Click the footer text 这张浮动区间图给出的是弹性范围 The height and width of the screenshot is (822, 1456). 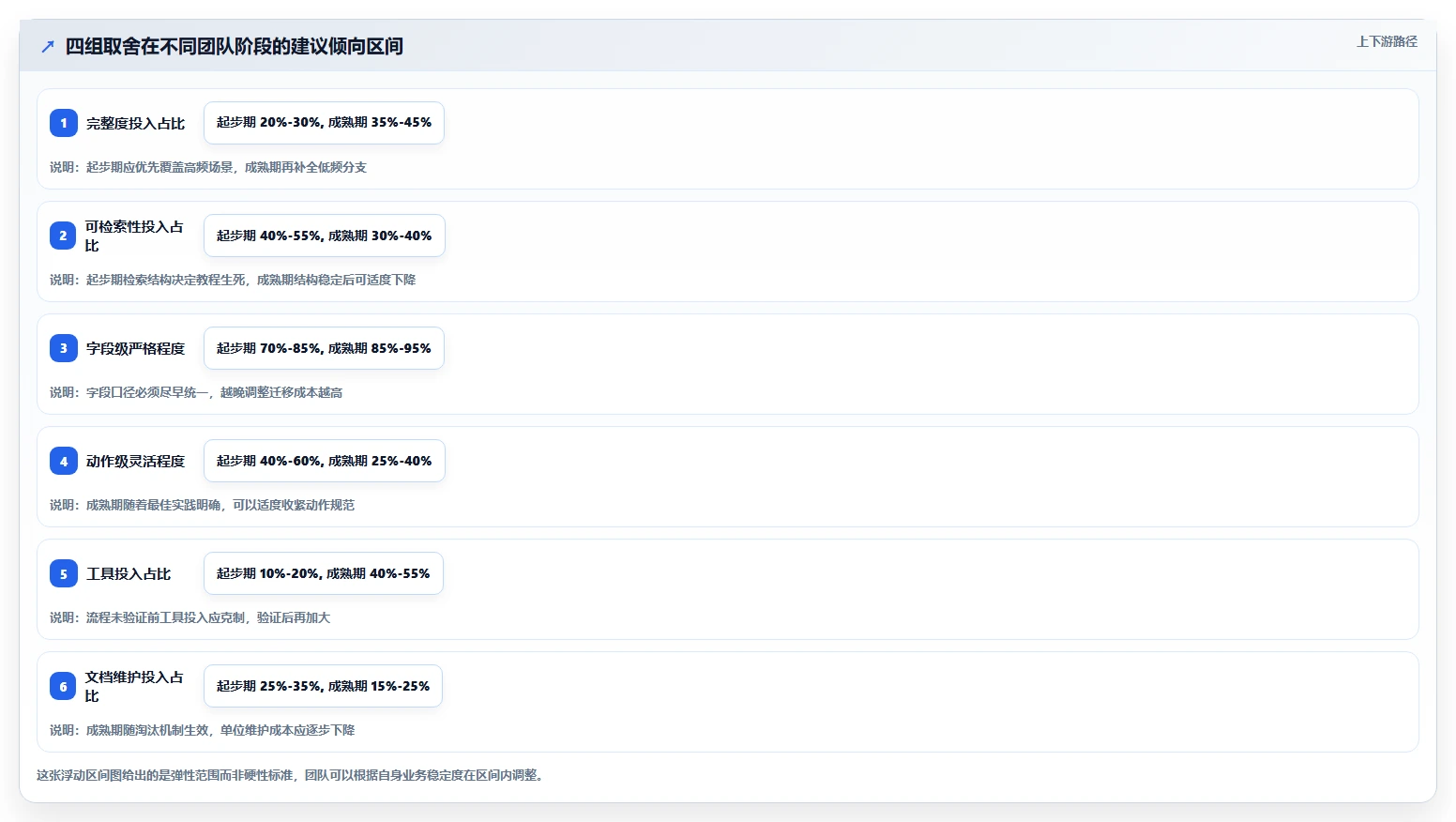[292, 775]
